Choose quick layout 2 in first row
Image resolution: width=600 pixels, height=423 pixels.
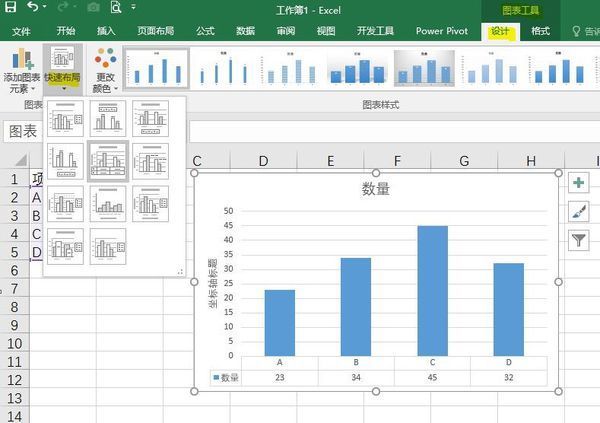[x=108, y=118]
